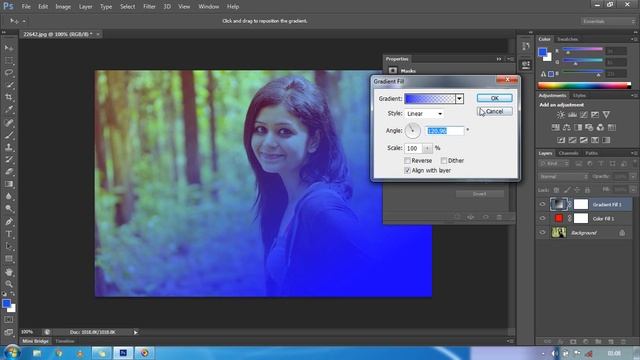Switch to the Paths tab
640x360 pixels.
coord(591,153)
